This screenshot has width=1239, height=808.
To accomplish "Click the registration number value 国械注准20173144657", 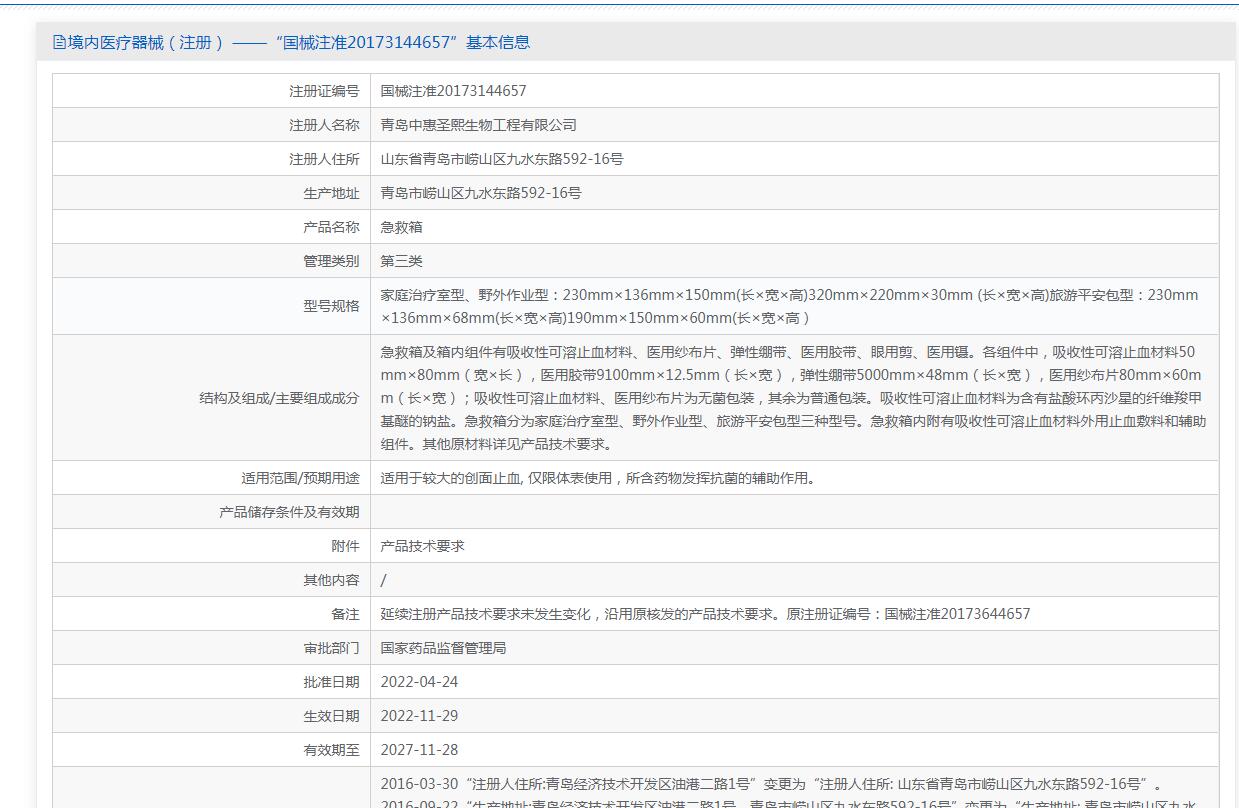I will pyautogui.click(x=453, y=91).
